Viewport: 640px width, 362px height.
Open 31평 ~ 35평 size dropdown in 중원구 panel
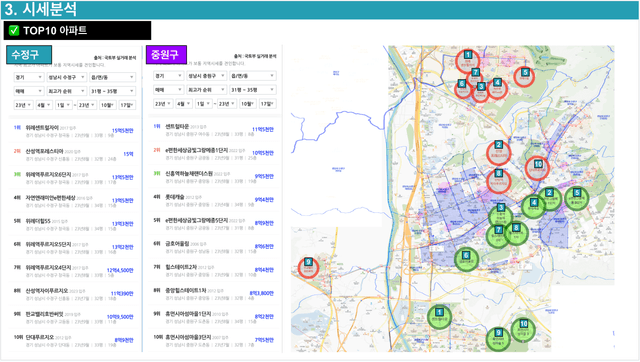click(x=253, y=90)
